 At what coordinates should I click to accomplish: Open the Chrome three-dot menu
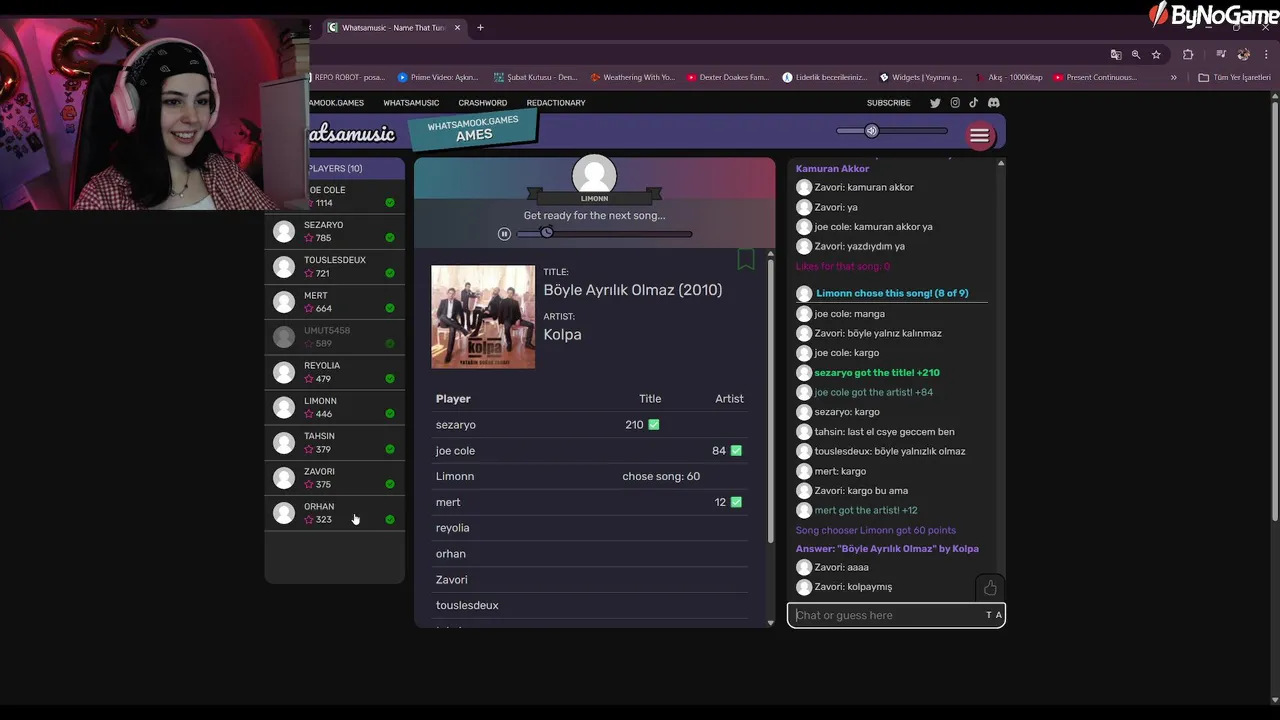(1266, 55)
